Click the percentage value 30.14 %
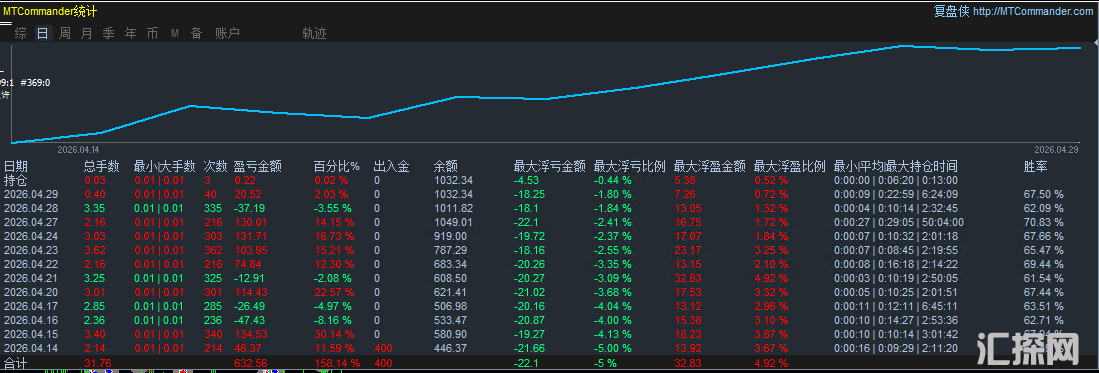The width and height of the screenshot is (1099, 373). [x=334, y=334]
